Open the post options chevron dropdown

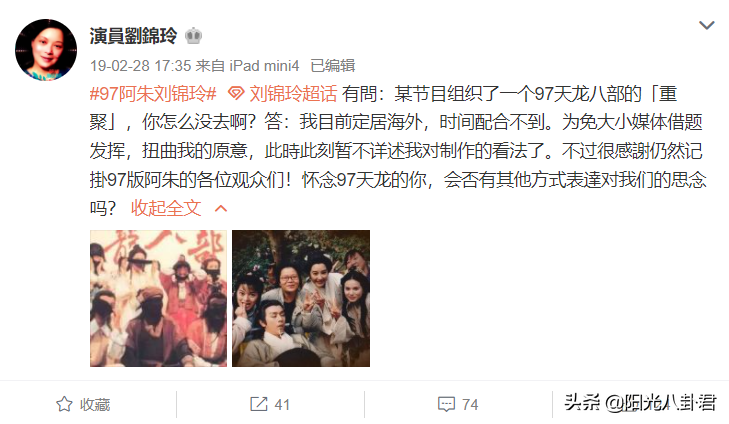pyautogui.click(x=707, y=25)
